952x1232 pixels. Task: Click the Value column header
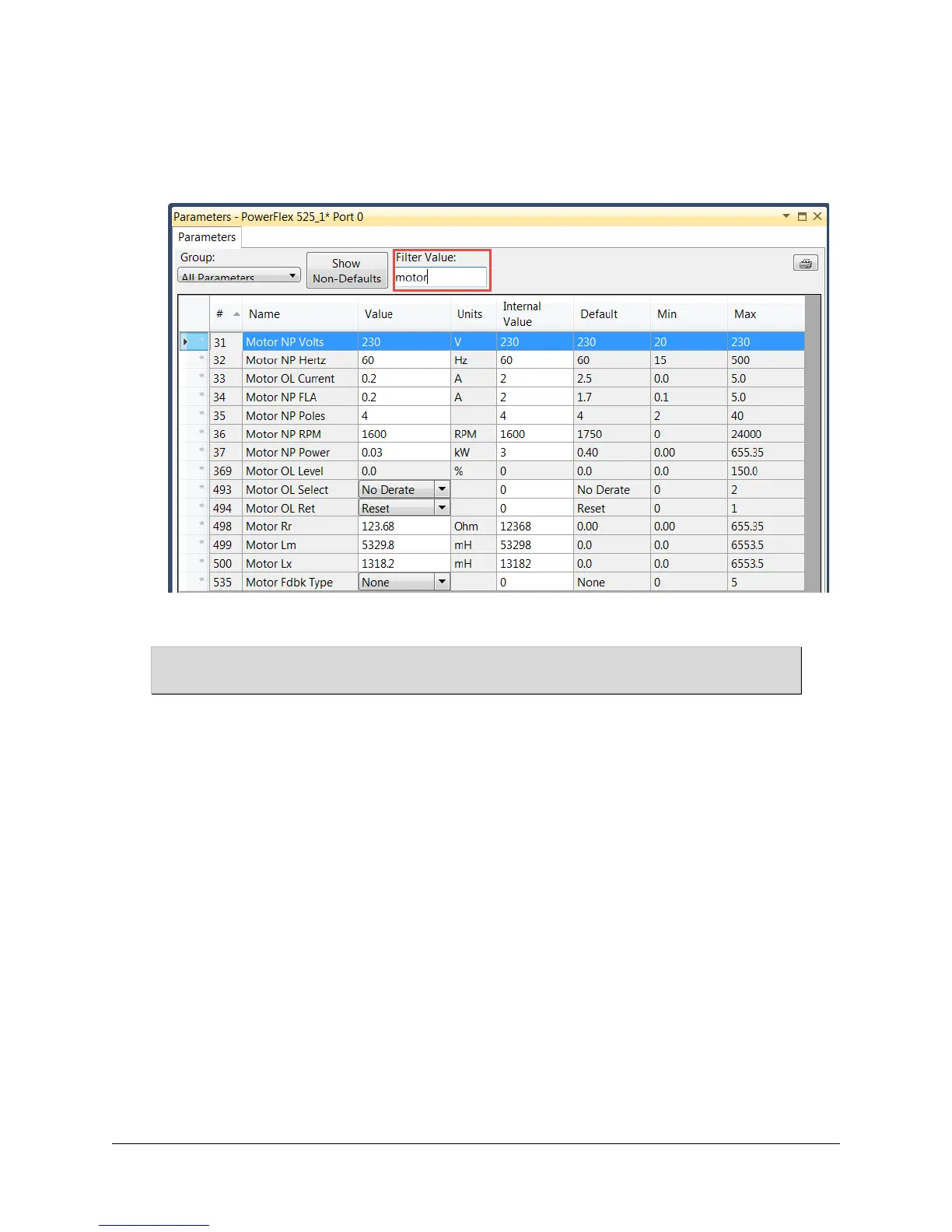point(404,313)
